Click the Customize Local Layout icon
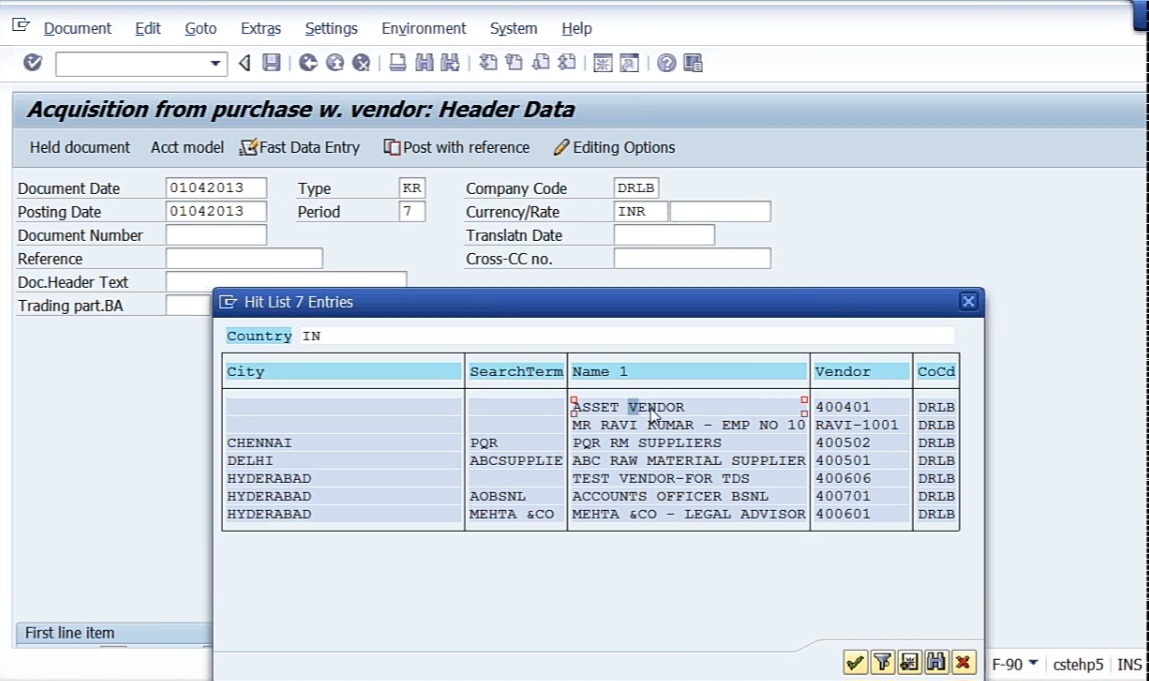The image size is (1149, 681). [x=693, y=63]
